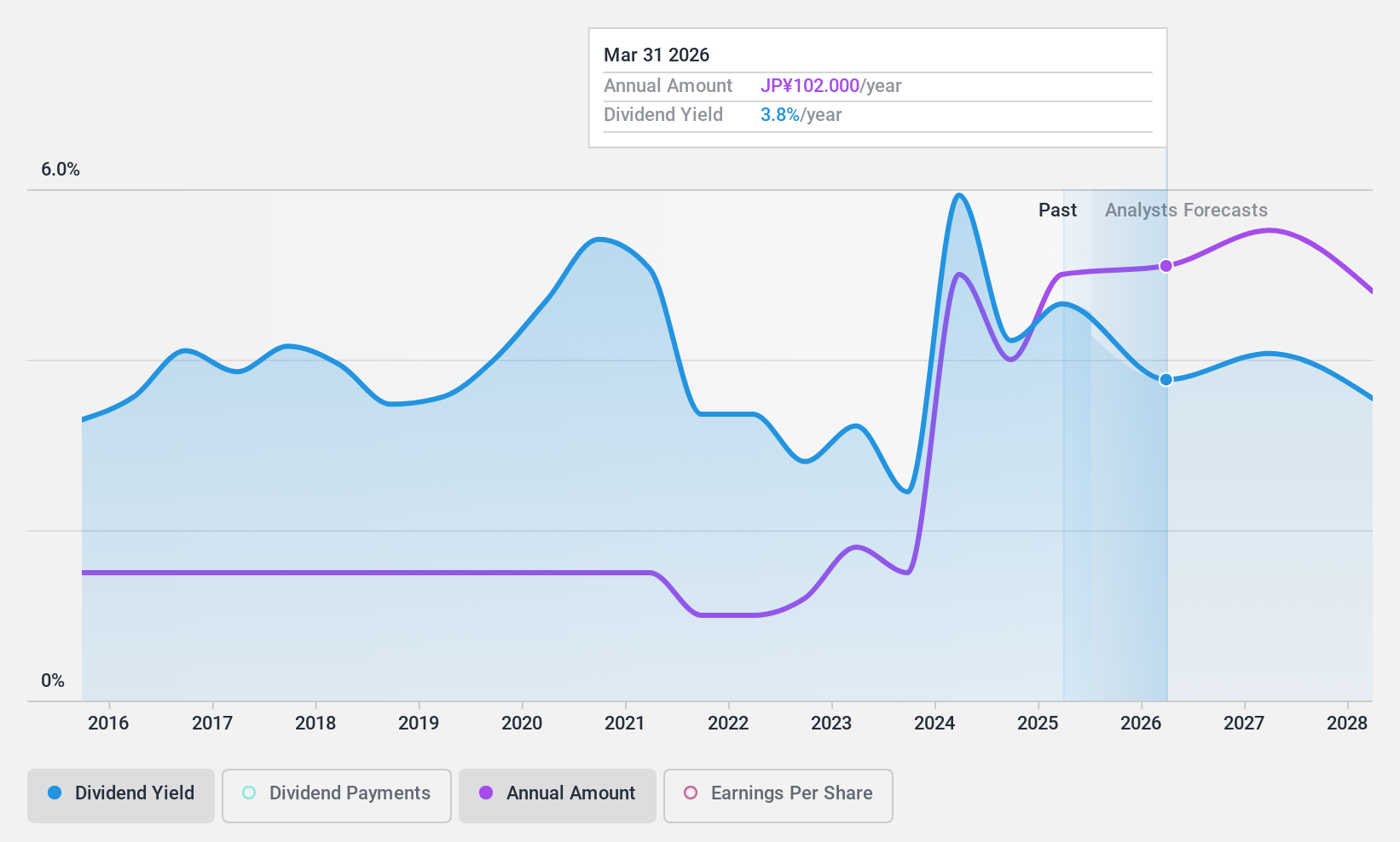Click the Analysts Forecasts label

click(1186, 210)
